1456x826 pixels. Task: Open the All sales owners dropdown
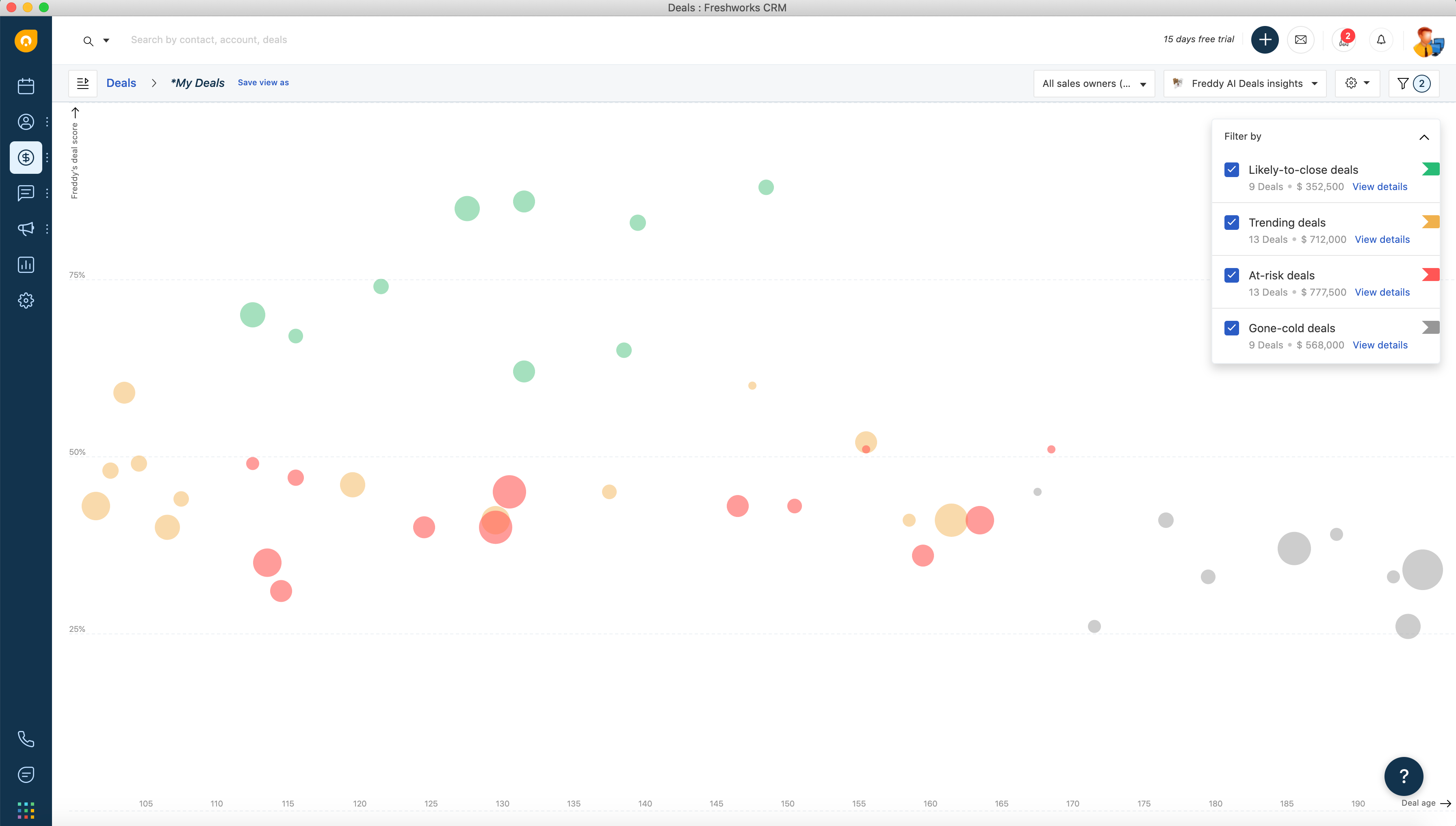[1093, 83]
